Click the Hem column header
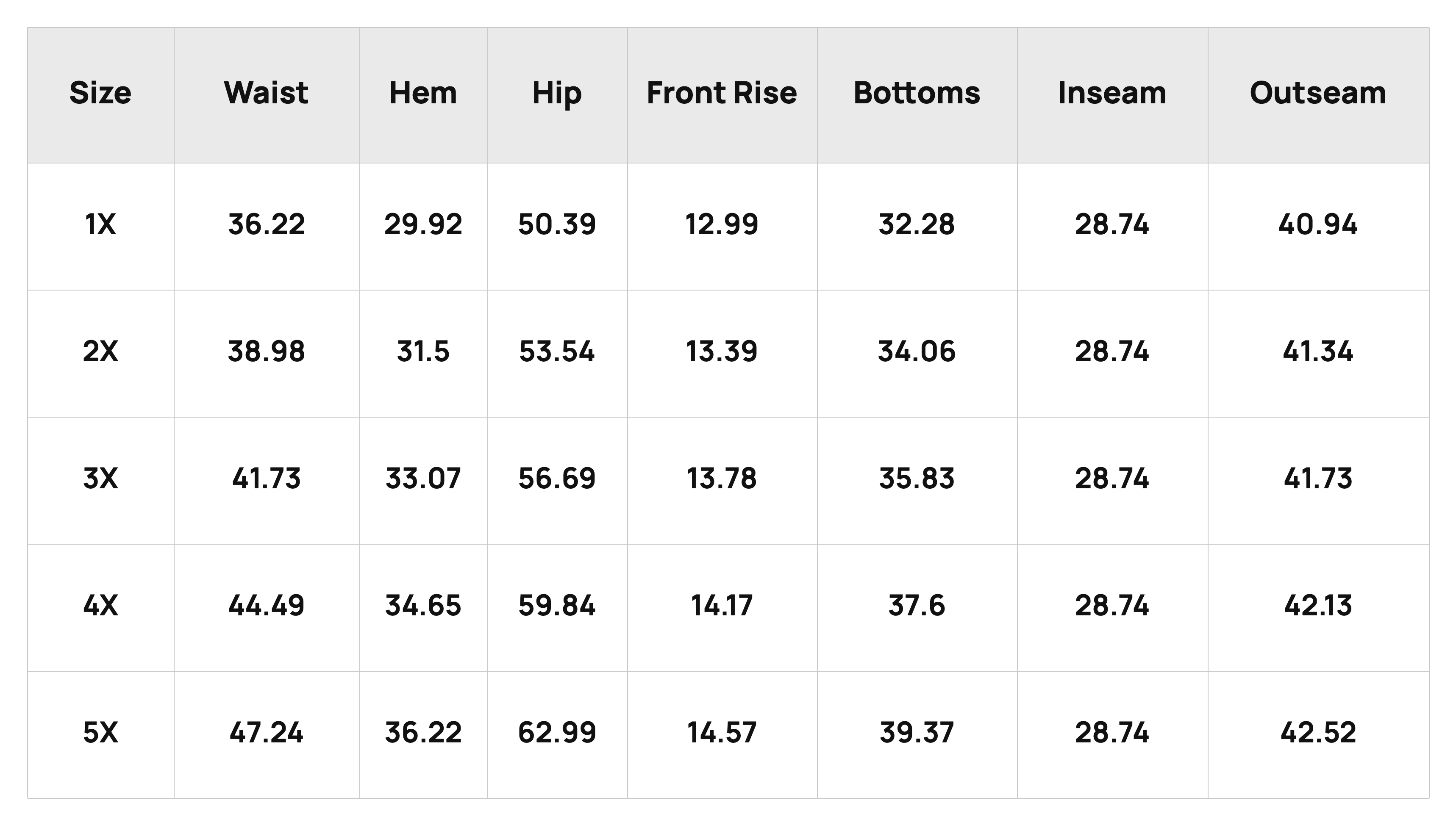 pos(423,93)
